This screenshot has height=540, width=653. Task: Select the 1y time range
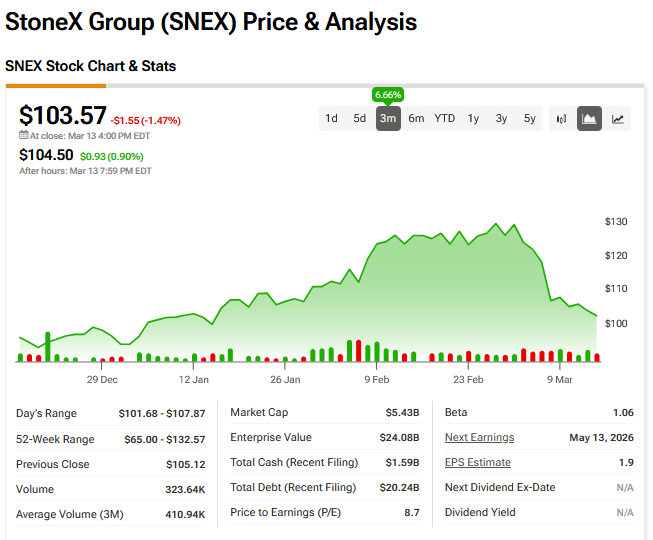point(473,119)
